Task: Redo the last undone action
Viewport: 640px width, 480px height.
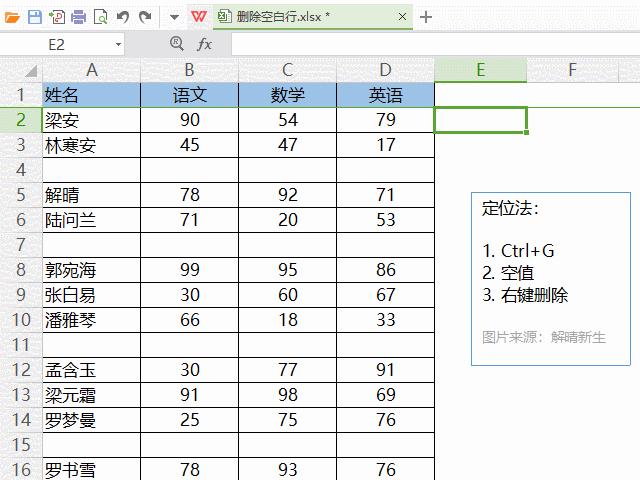Action: (145, 17)
